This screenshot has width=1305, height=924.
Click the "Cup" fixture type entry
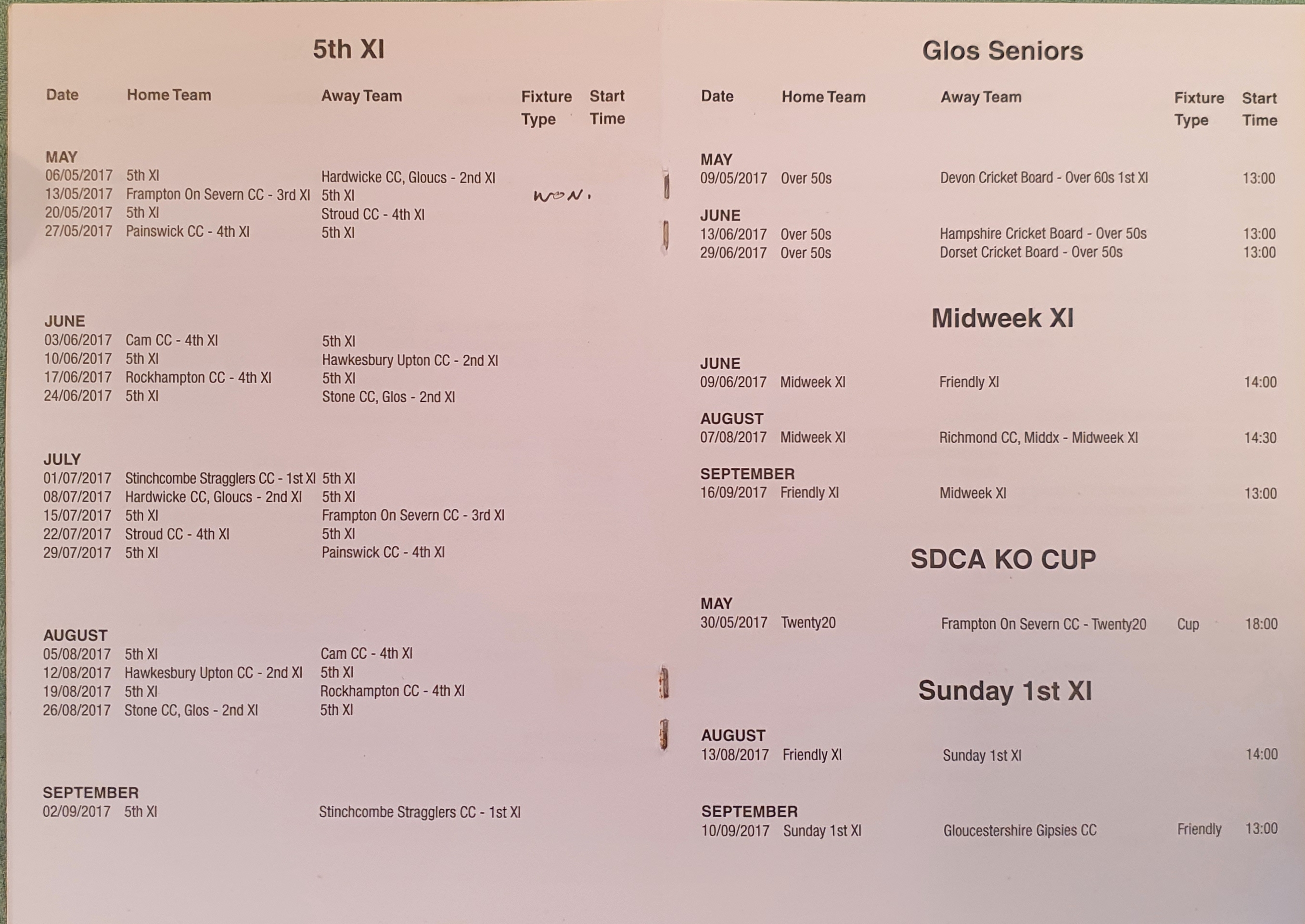(1188, 624)
